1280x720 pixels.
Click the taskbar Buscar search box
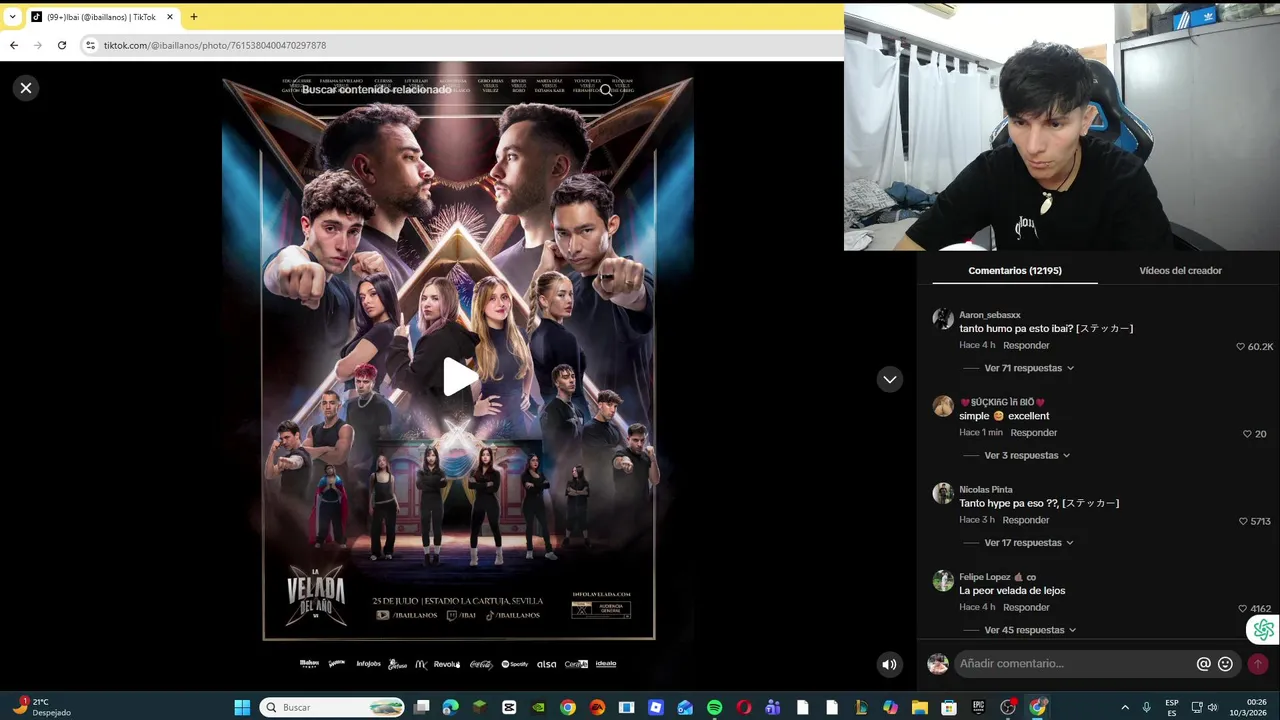point(331,707)
